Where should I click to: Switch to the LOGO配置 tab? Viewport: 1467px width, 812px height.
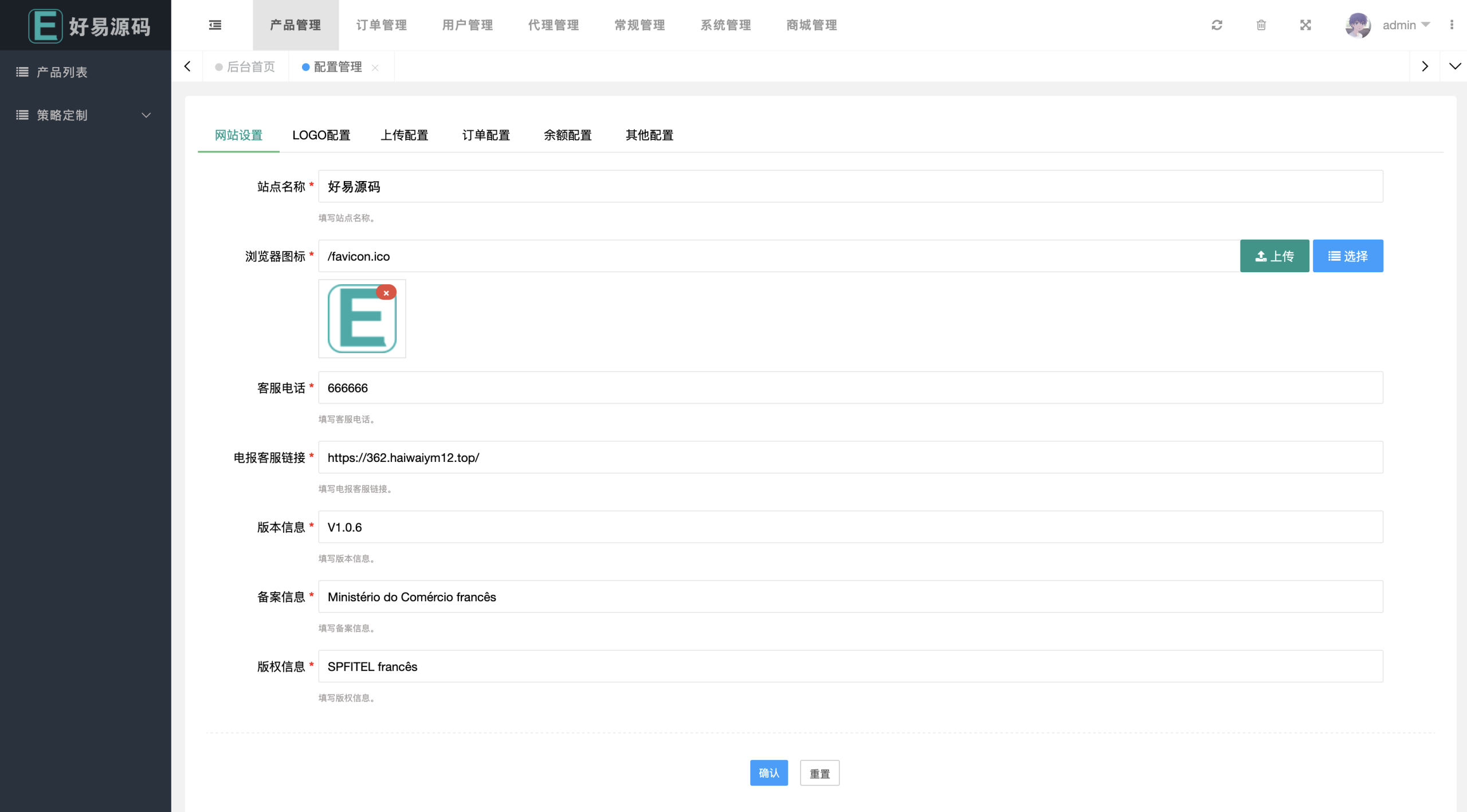[321, 135]
